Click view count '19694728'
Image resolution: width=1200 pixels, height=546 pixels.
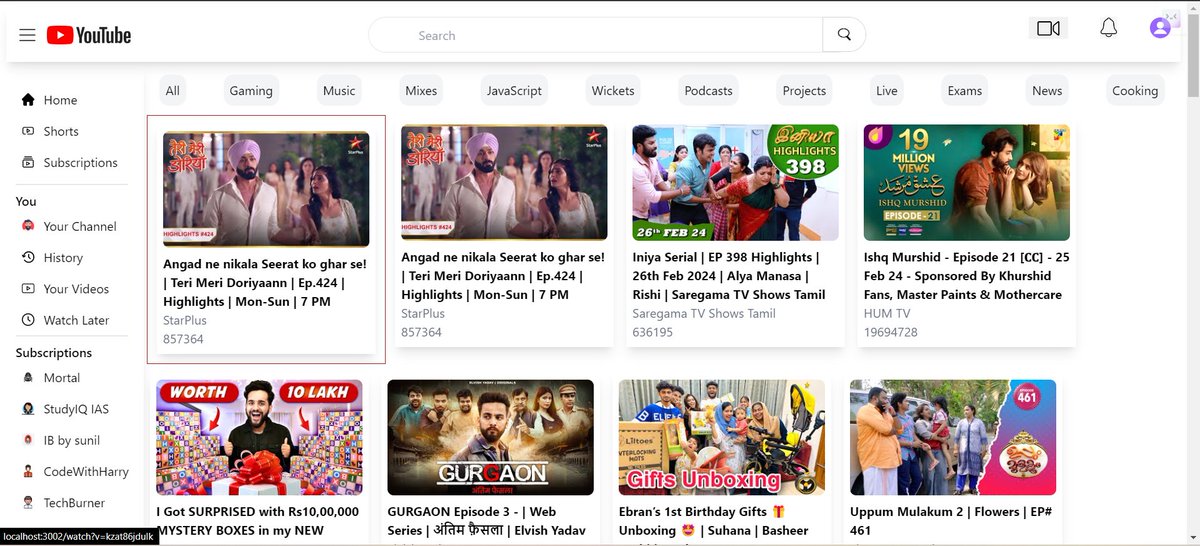(x=891, y=332)
